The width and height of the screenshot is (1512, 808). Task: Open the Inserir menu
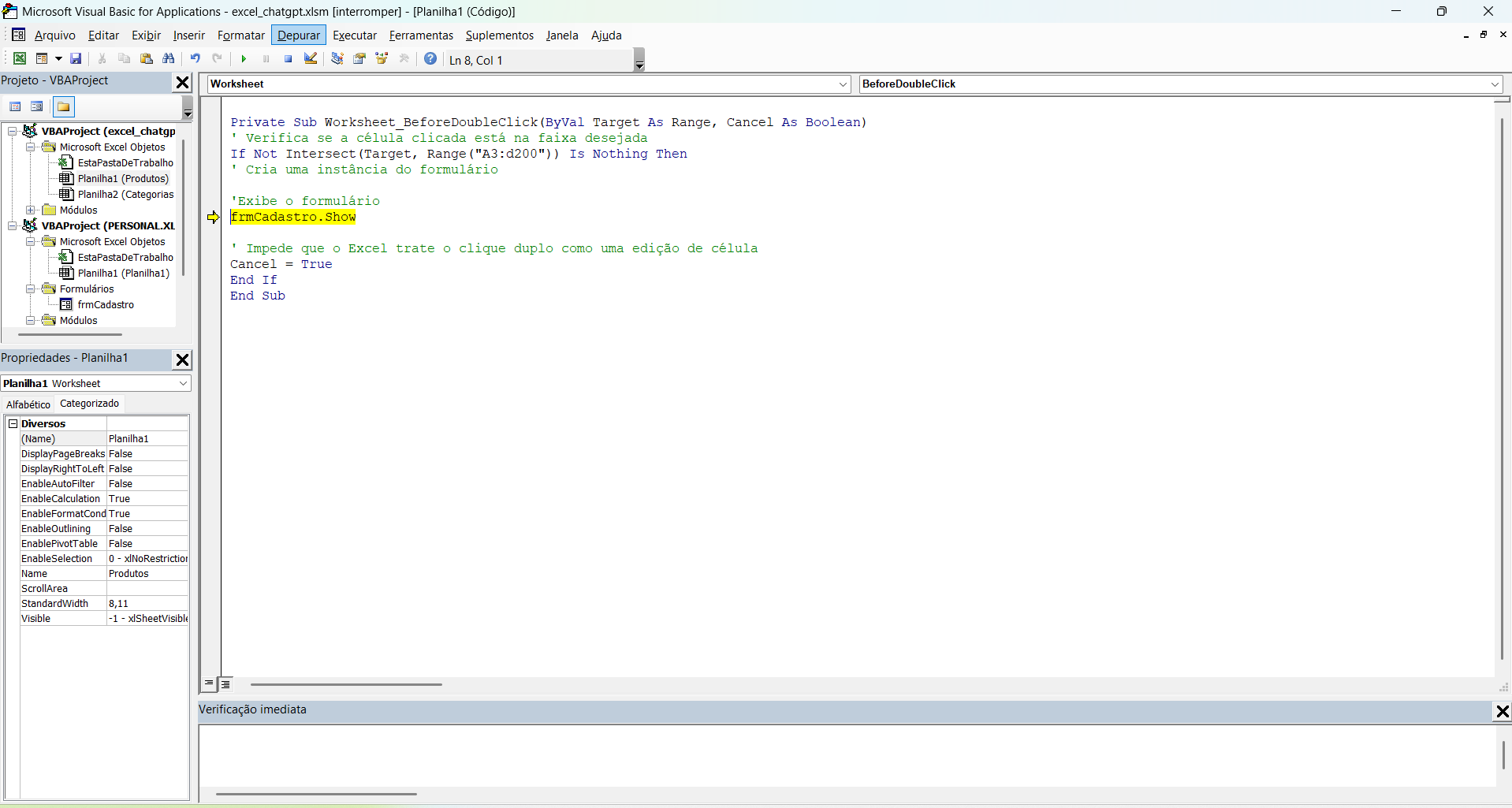(189, 35)
